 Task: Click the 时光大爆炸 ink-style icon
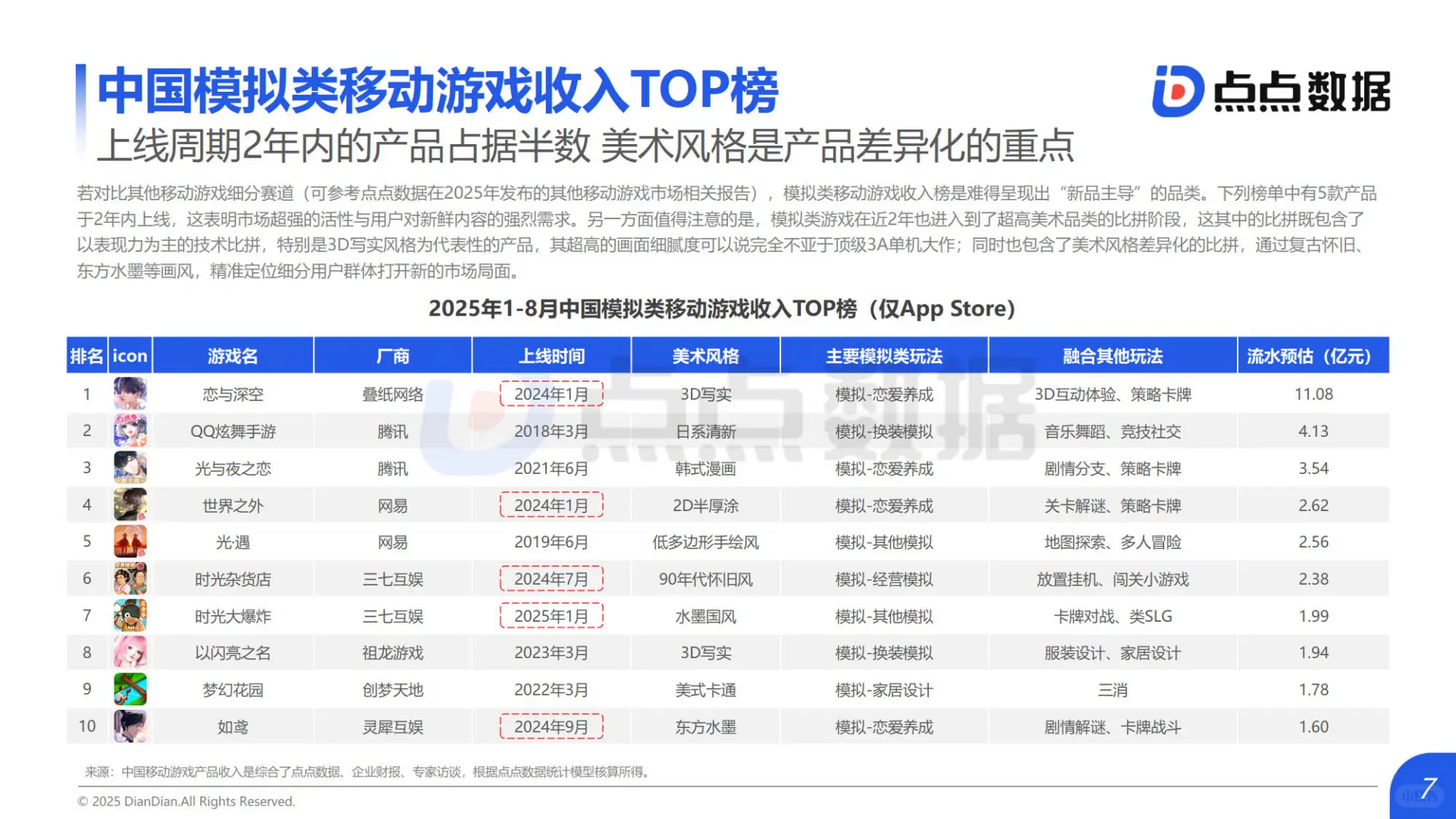[130, 615]
